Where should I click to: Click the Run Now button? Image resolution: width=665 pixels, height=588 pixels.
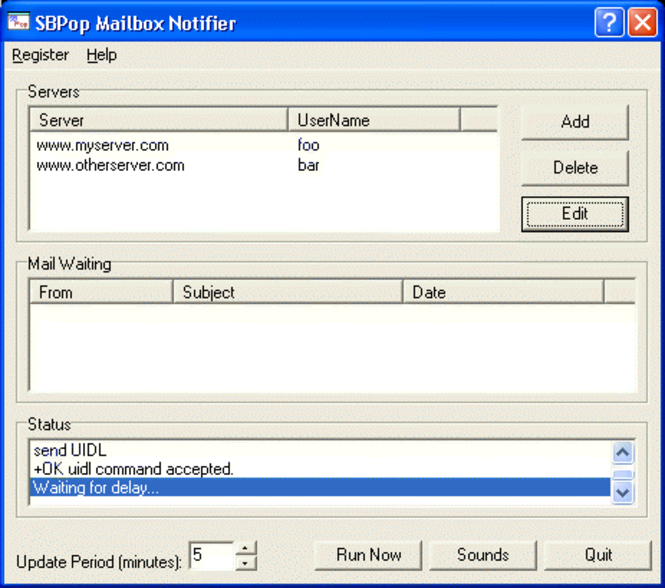point(369,555)
